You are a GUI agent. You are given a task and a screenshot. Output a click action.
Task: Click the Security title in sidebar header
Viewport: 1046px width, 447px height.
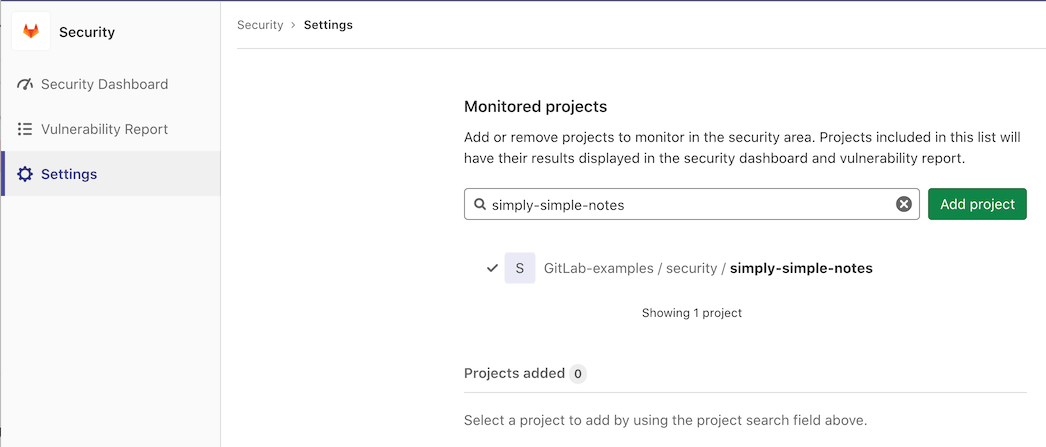click(87, 32)
